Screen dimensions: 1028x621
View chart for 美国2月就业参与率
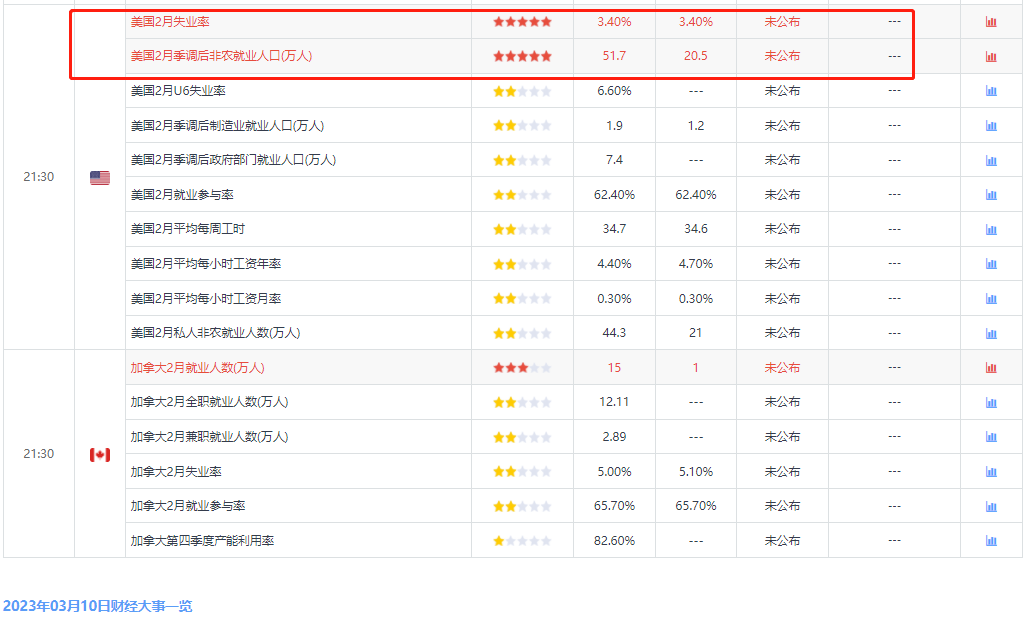pyautogui.click(x=991, y=195)
